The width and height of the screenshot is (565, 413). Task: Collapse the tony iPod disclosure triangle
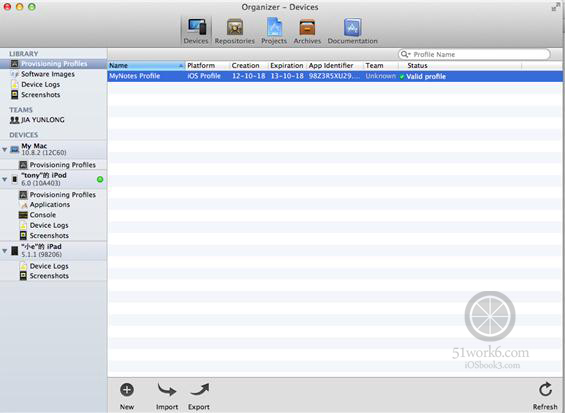point(4,179)
